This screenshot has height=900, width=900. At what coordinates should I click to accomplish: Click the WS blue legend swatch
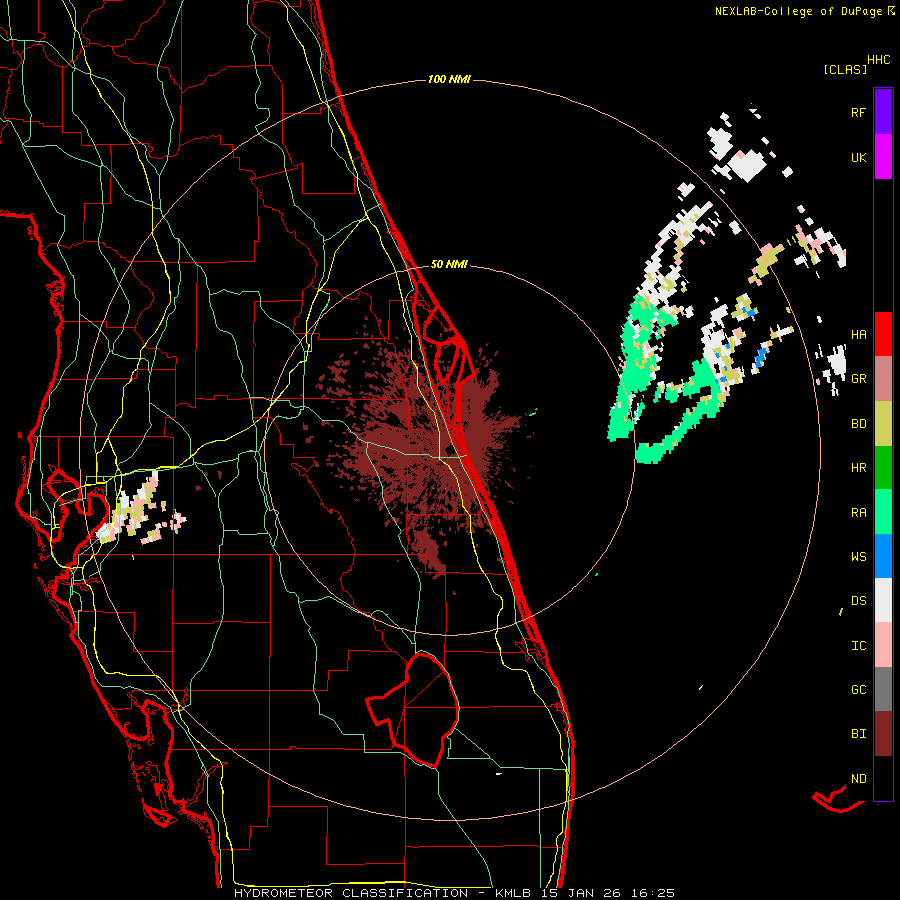click(883, 556)
